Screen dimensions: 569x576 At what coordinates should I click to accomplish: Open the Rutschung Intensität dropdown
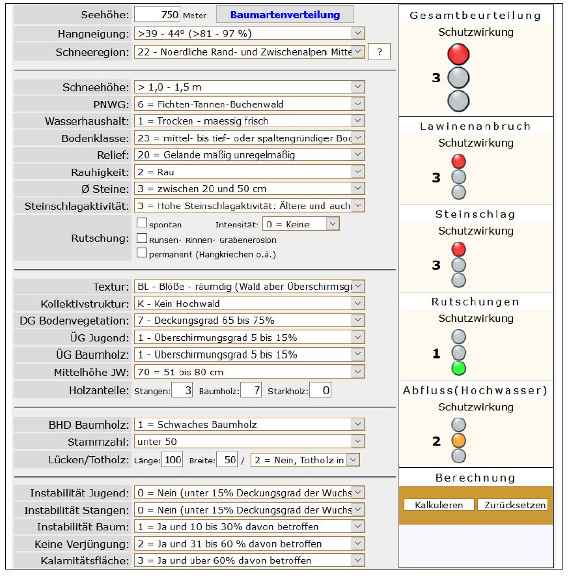click(x=301, y=224)
